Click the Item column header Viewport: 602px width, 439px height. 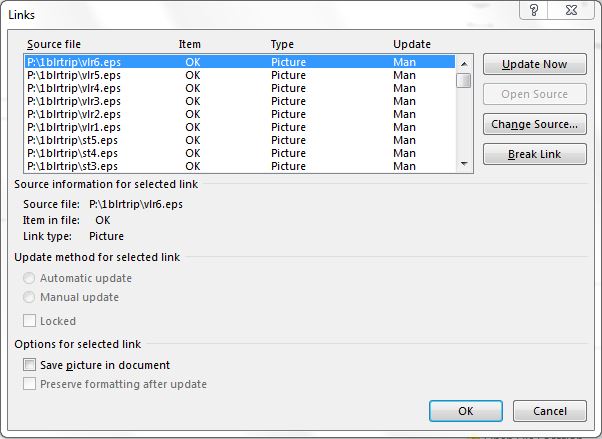point(190,44)
